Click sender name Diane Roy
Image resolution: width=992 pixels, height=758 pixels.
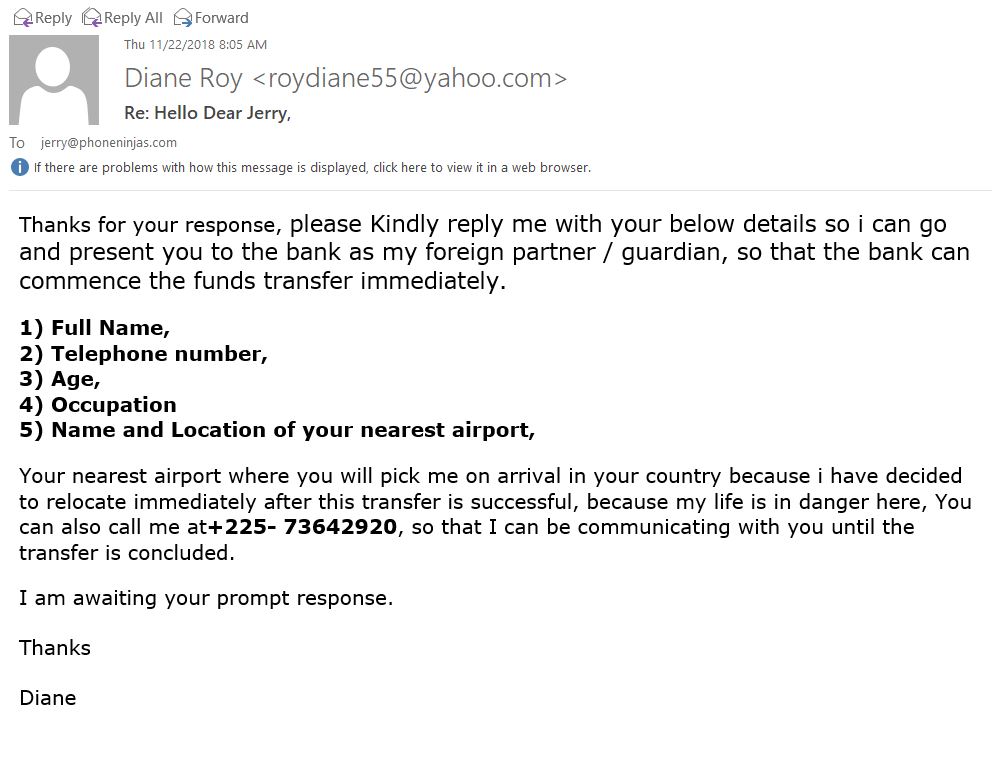click(183, 78)
